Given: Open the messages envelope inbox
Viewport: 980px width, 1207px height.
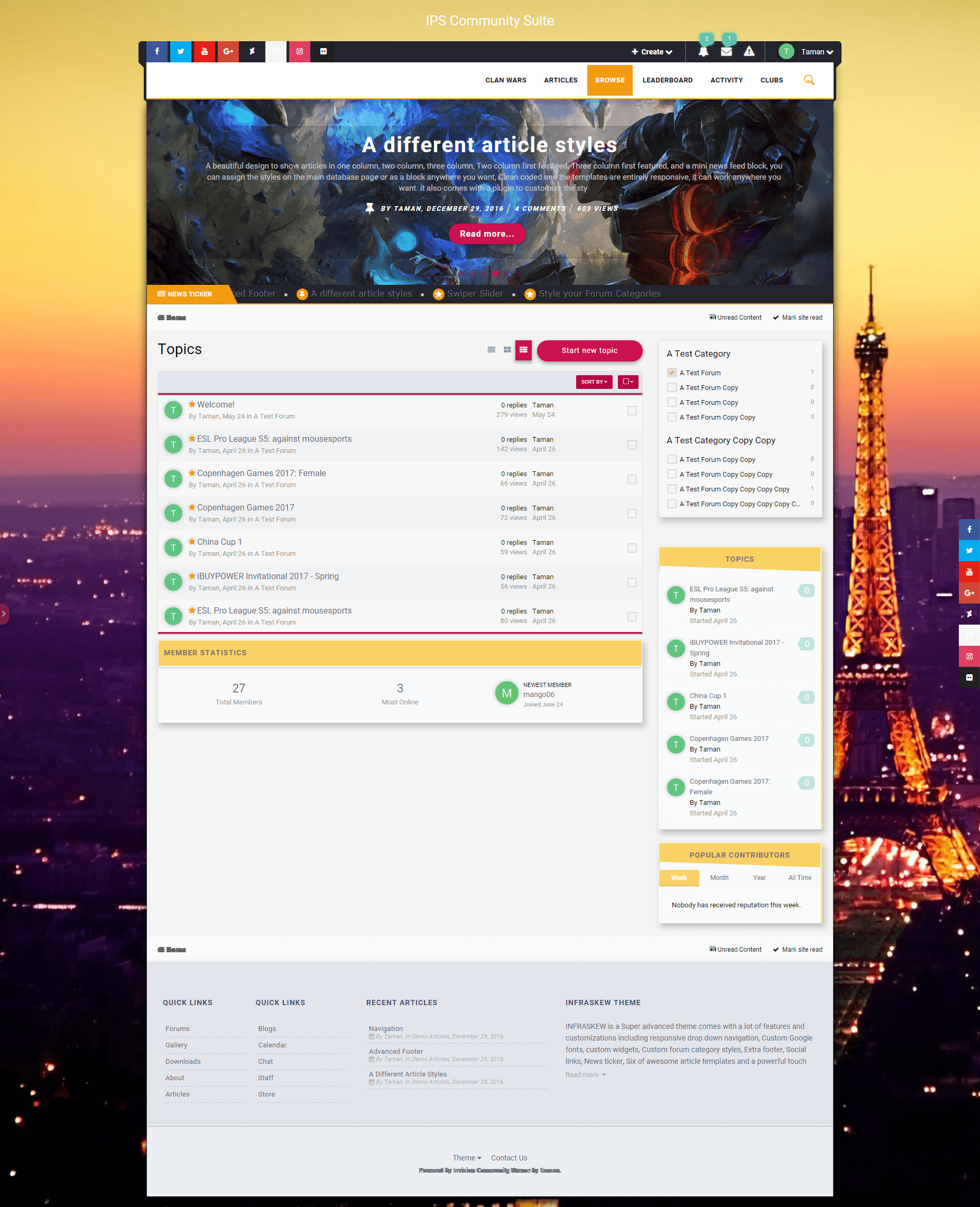Looking at the screenshot, I should (x=726, y=51).
